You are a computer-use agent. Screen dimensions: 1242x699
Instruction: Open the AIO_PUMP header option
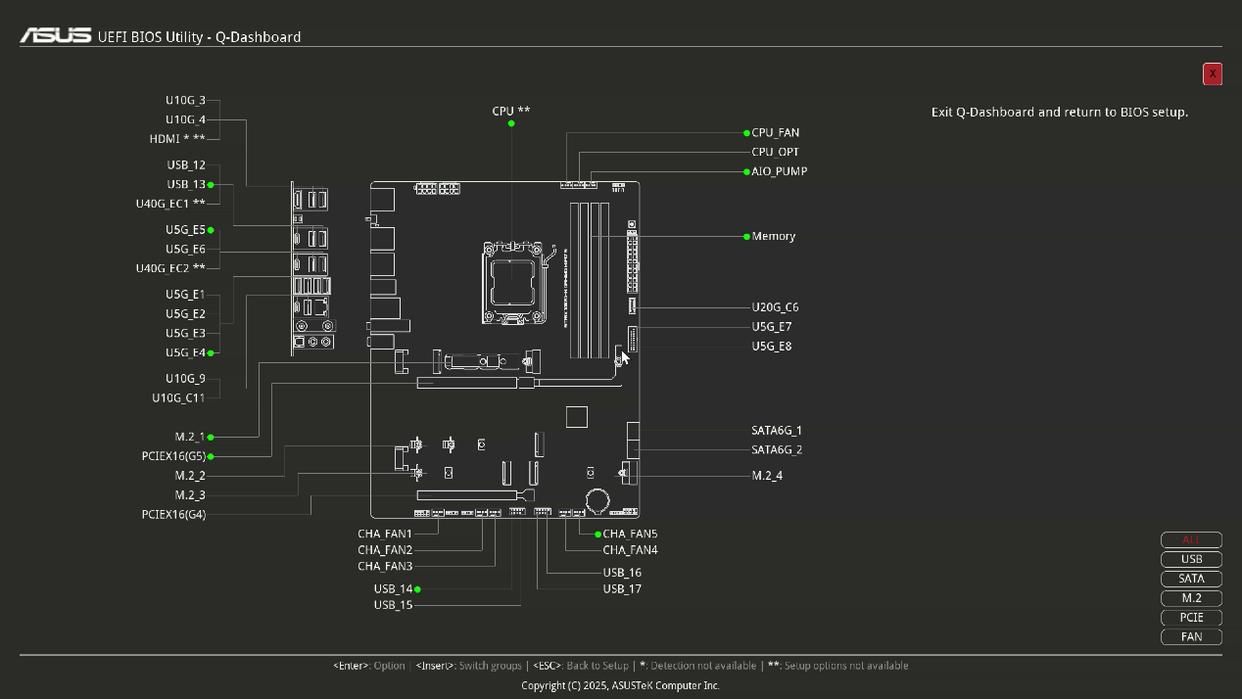[x=779, y=171]
